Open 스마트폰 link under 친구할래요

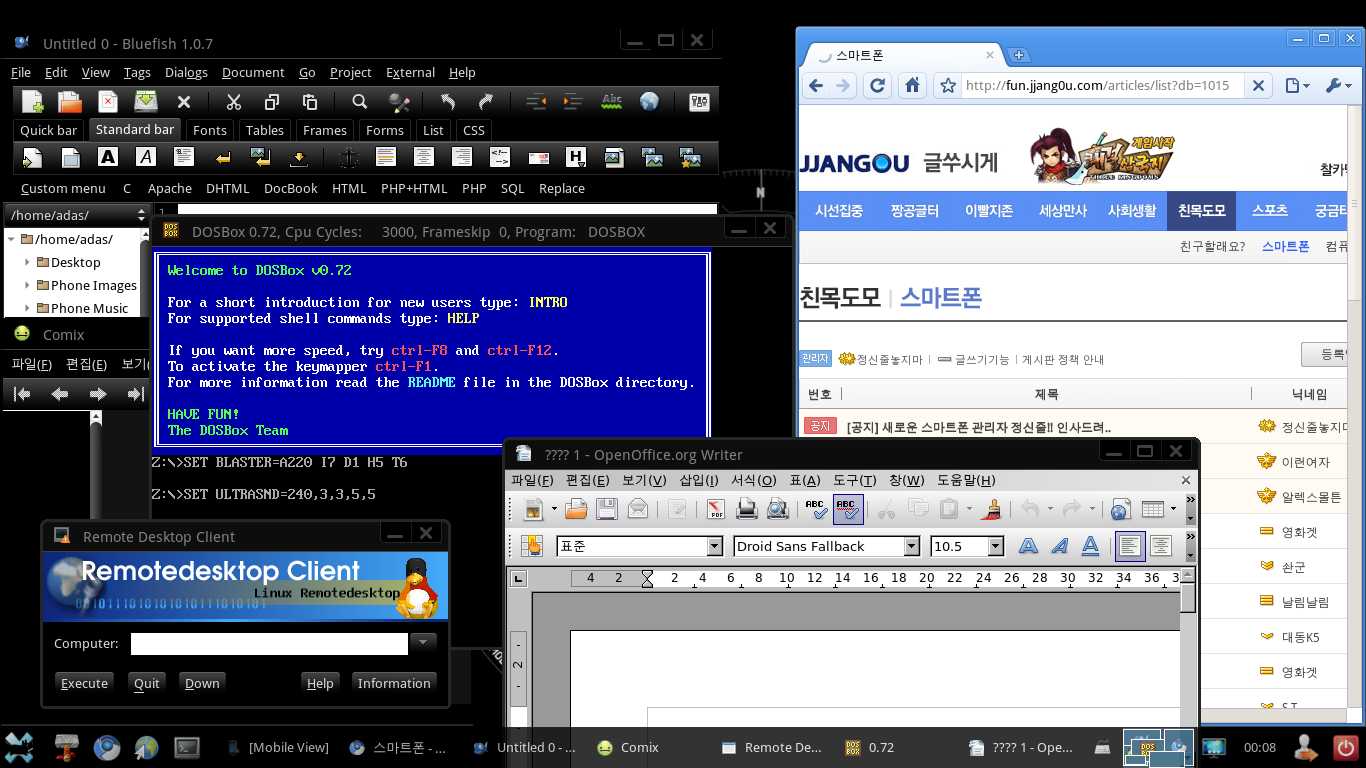[1285, 246]
